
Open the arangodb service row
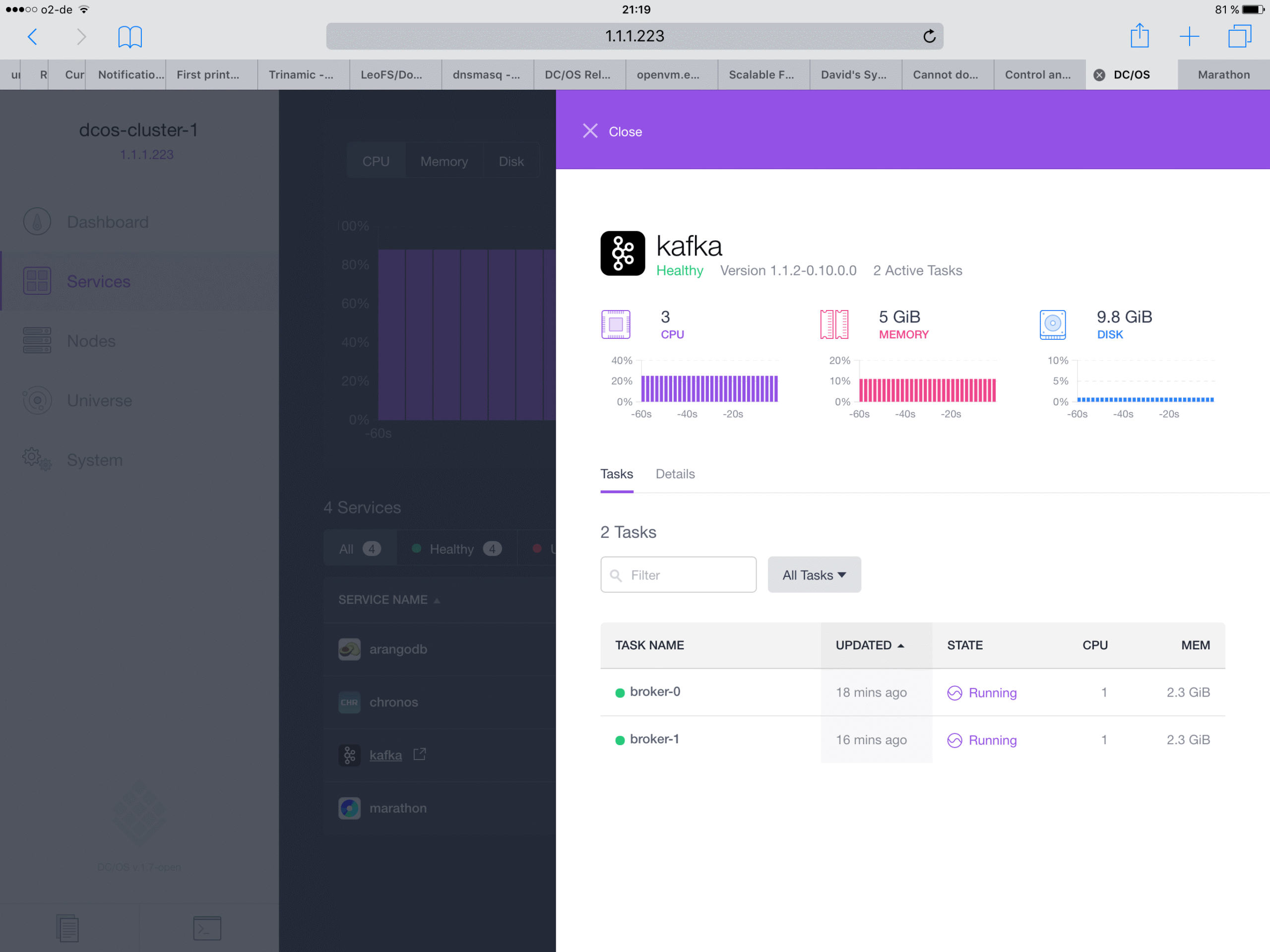click(440, 649)
